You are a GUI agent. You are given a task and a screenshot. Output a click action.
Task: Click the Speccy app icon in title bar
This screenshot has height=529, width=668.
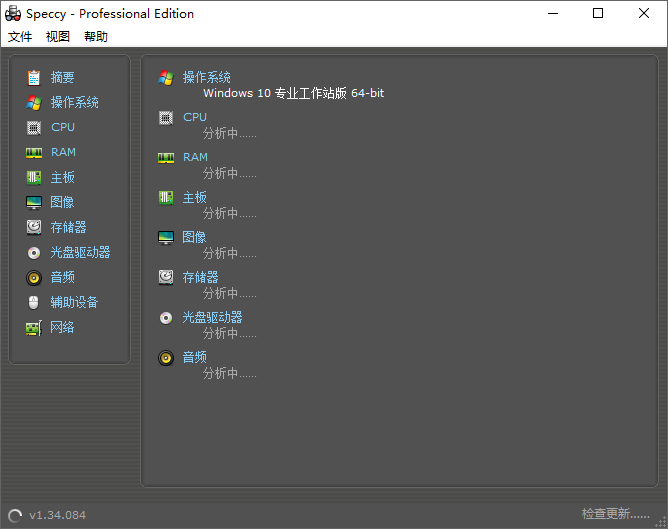[13, 14]
